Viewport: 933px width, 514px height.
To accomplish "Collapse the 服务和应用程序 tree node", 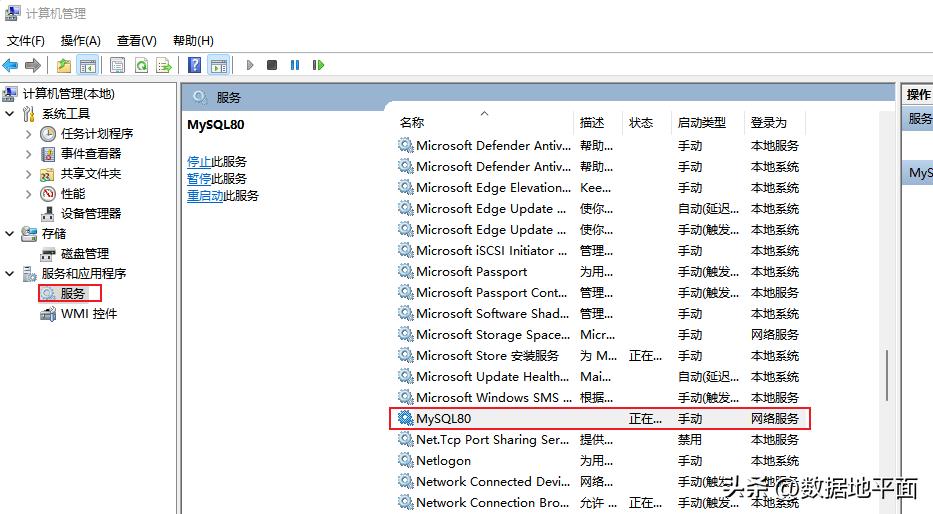I will tap(10, 273).
